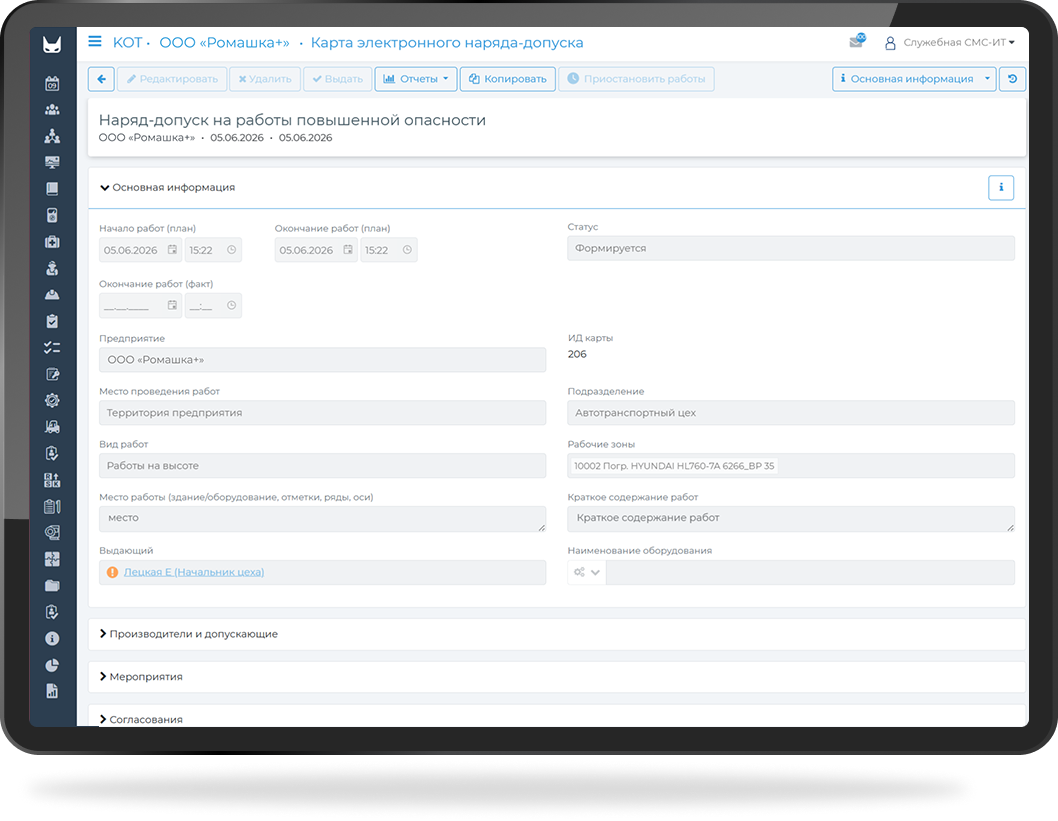
Task: Expand the Согласования section
Action: (x=141, y=719)
